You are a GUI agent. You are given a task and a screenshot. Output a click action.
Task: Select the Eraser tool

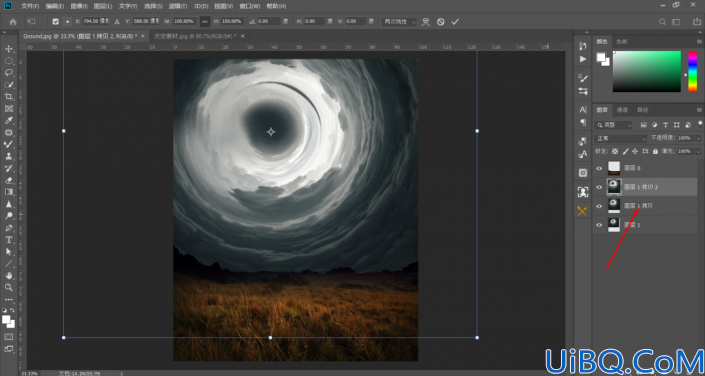(9, 180)
